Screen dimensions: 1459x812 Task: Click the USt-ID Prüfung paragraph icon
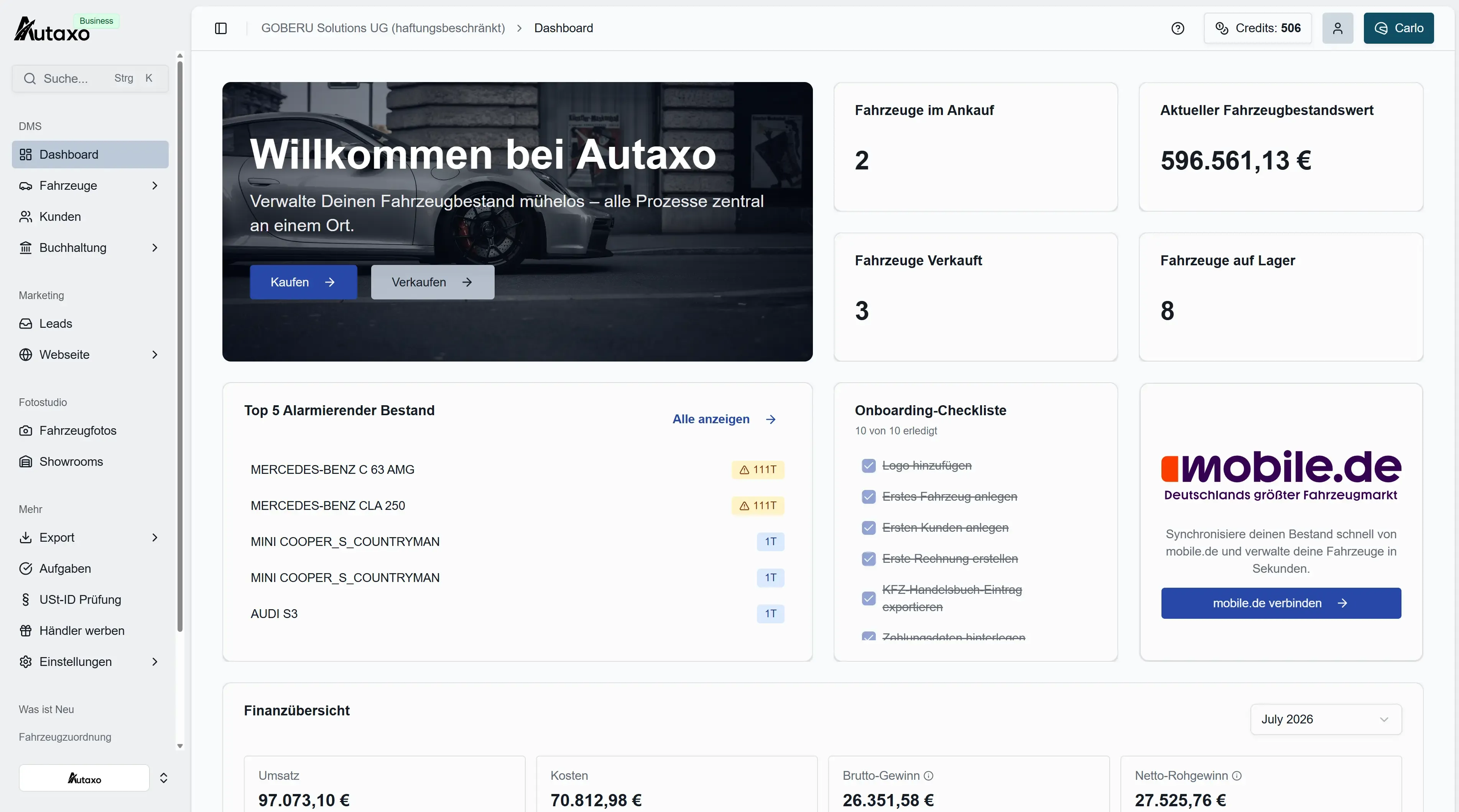(25, 600)
